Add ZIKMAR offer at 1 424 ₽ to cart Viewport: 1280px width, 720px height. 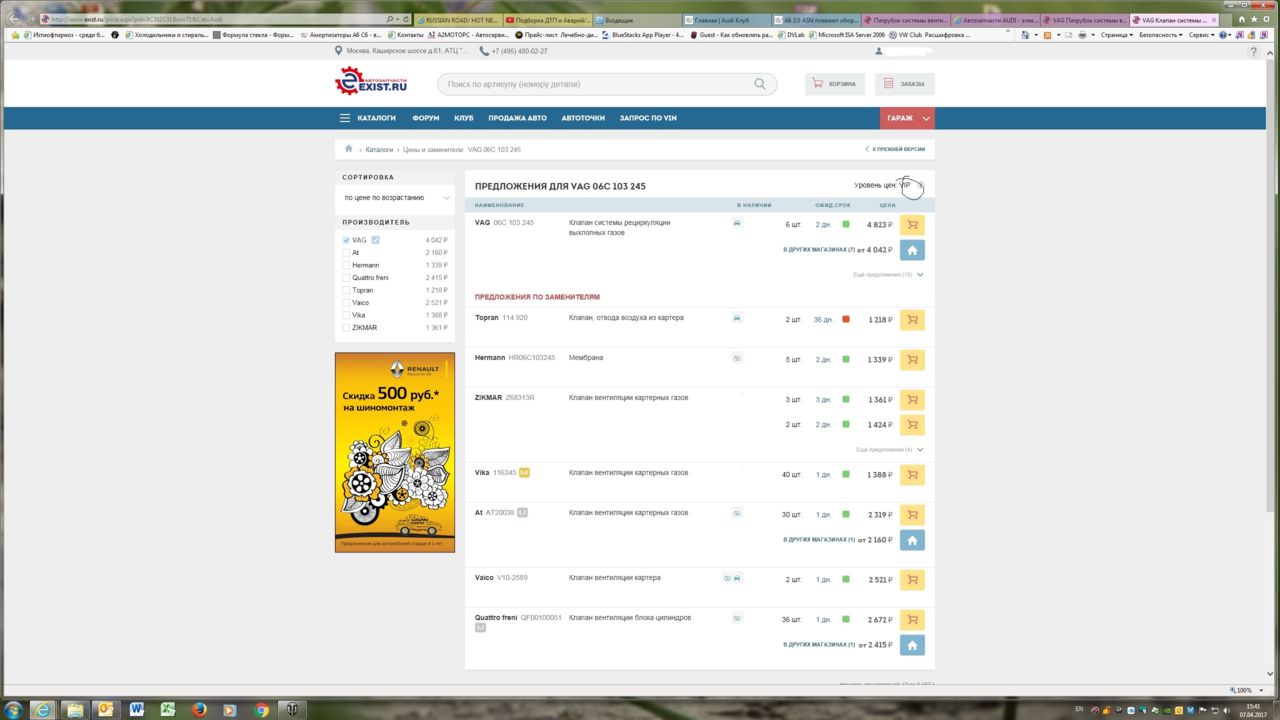point(912,425)
